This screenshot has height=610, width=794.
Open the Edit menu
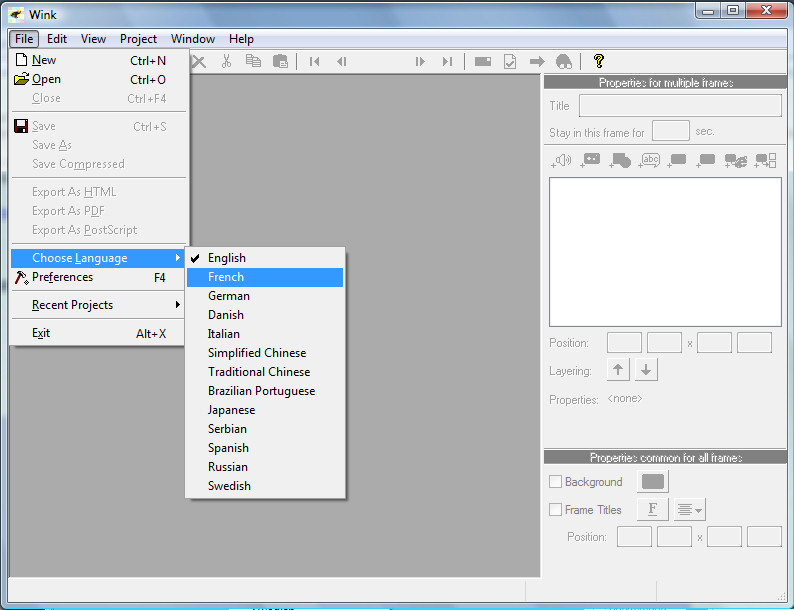tap(57, 39)
